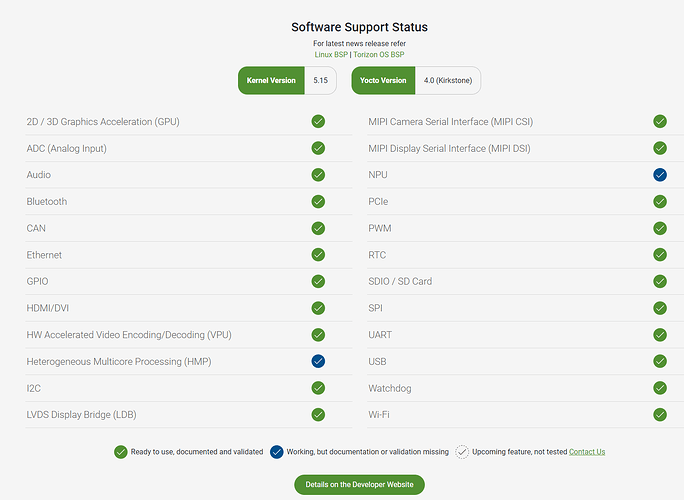Select the Kernel Version badge
The width and height of the screenshot is (684, 500).
click(271, 80)
